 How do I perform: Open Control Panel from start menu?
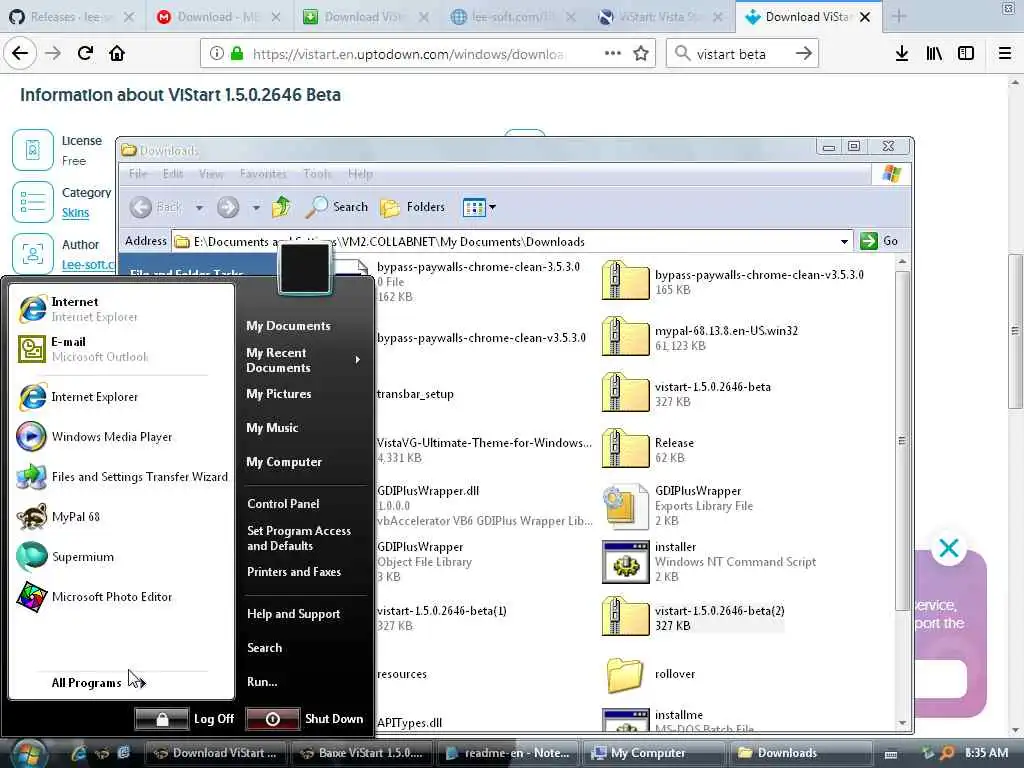283,504
